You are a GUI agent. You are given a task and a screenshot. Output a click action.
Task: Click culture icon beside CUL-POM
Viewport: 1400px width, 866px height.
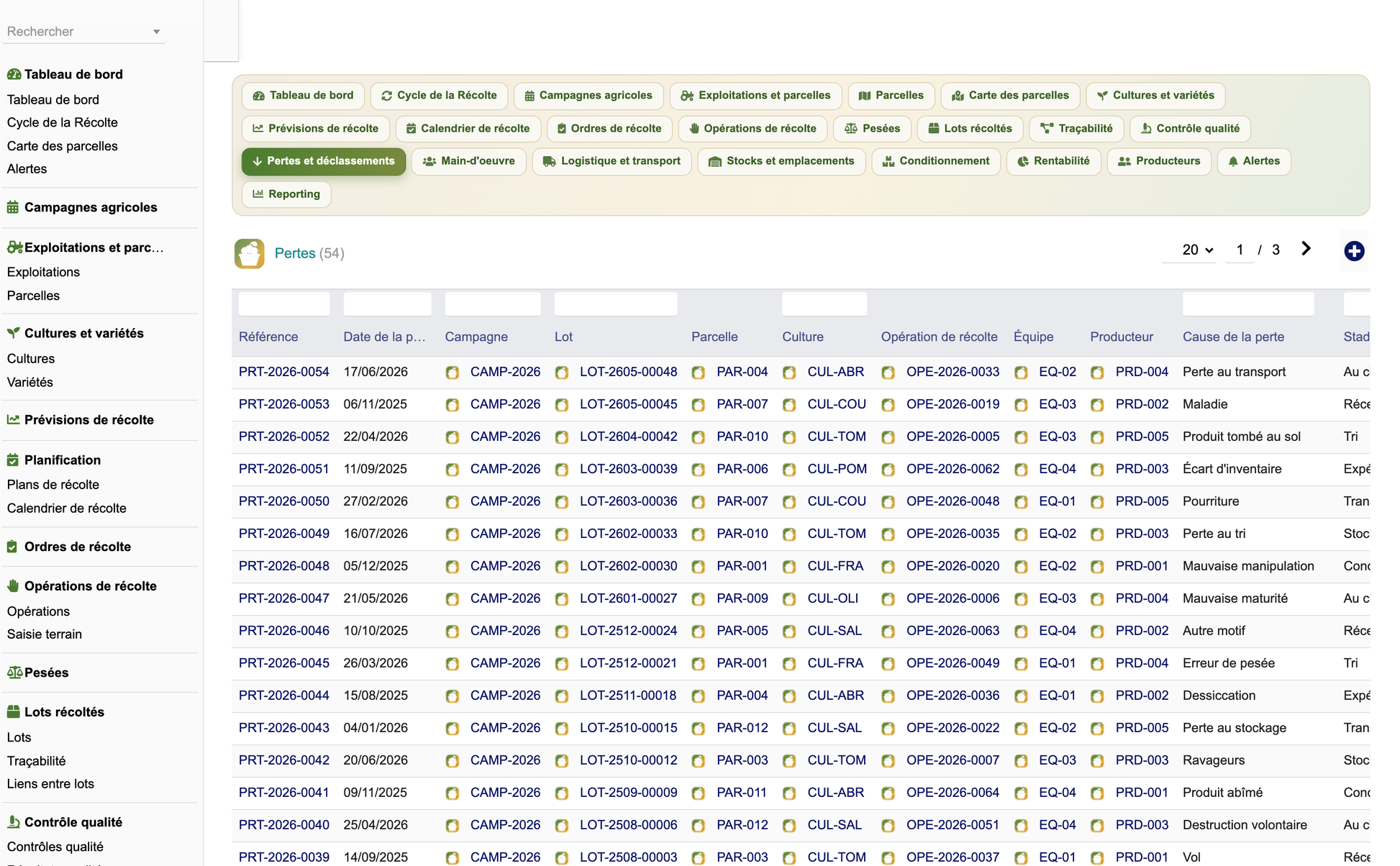tap(789, 470)
